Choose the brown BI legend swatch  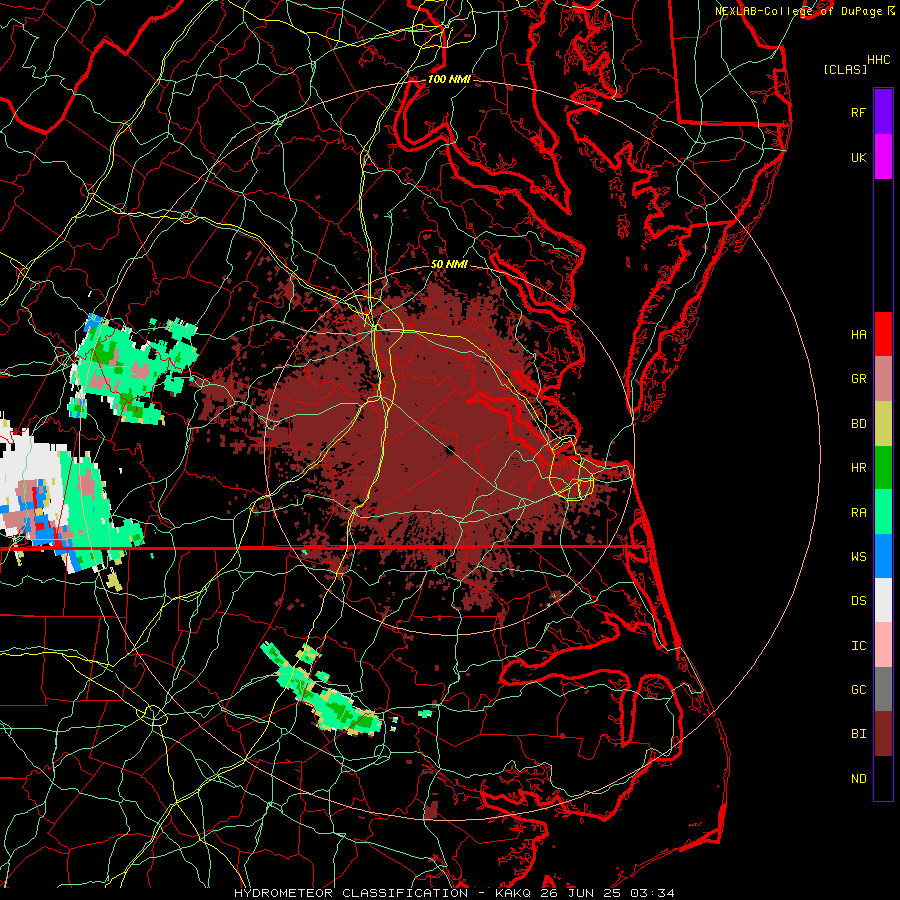[883, 734]
